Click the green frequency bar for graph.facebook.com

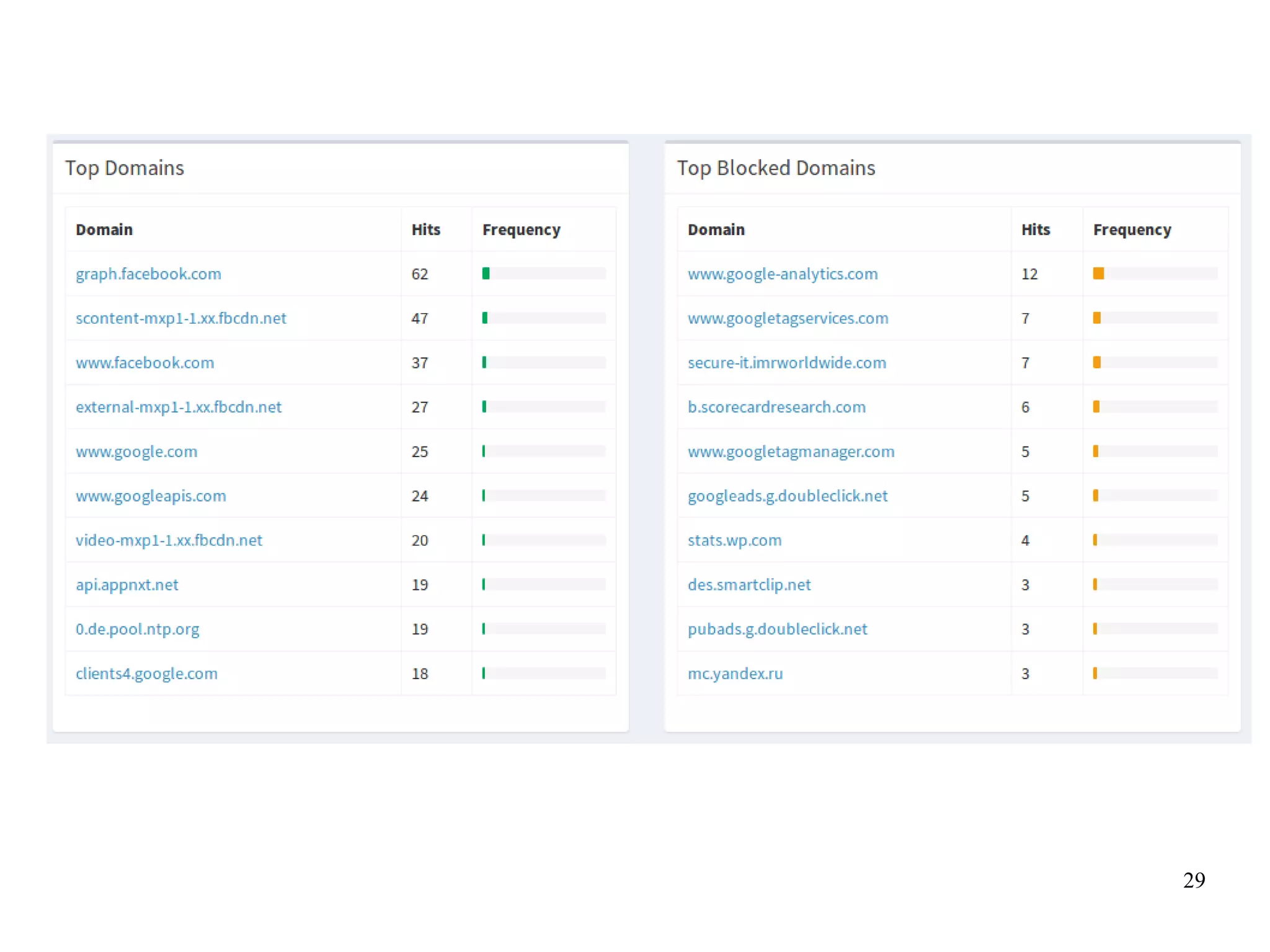[486, 274]
